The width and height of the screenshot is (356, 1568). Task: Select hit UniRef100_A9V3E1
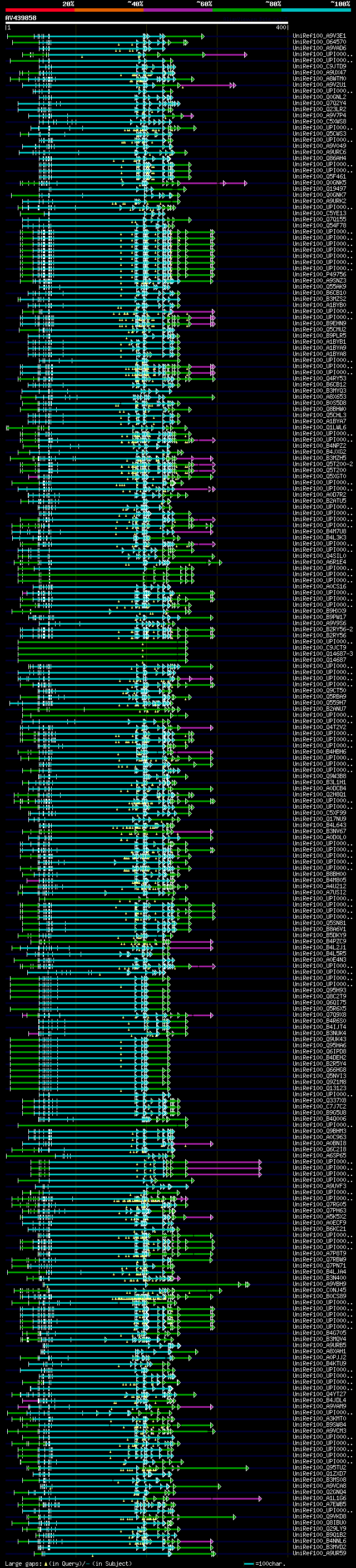click(319, 36)
